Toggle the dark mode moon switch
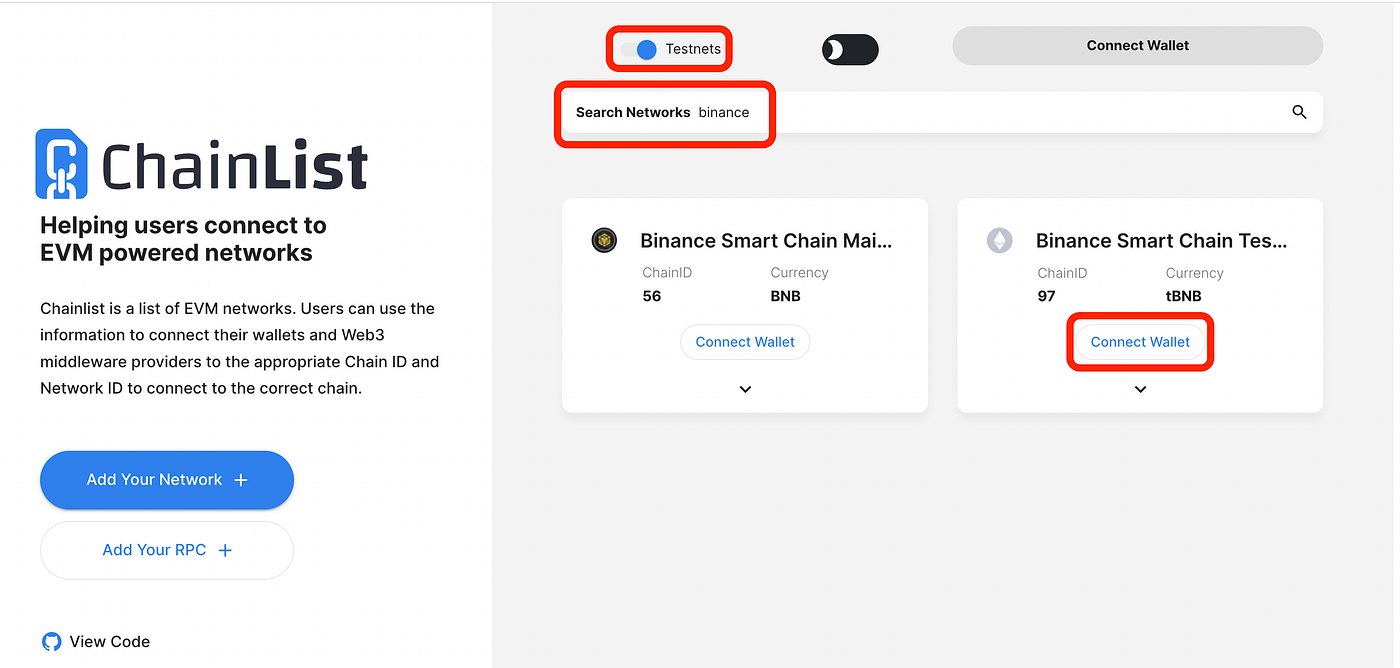1400x668 pixels. pyautogui.click(x=849, y=50)
